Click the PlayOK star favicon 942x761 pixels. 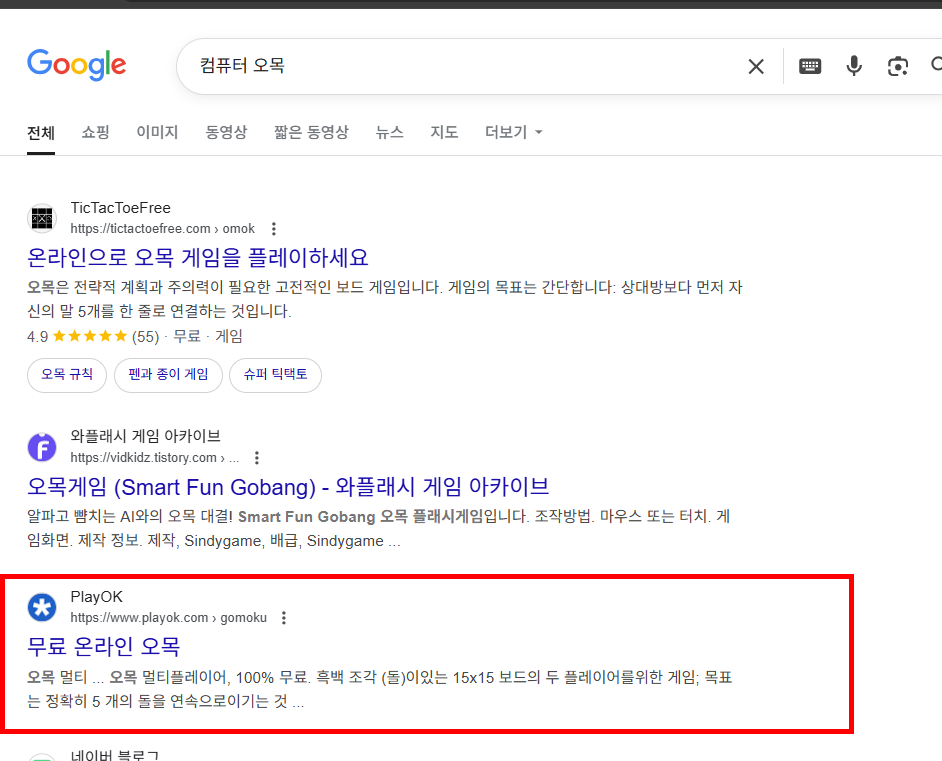(x=42, y=607)
